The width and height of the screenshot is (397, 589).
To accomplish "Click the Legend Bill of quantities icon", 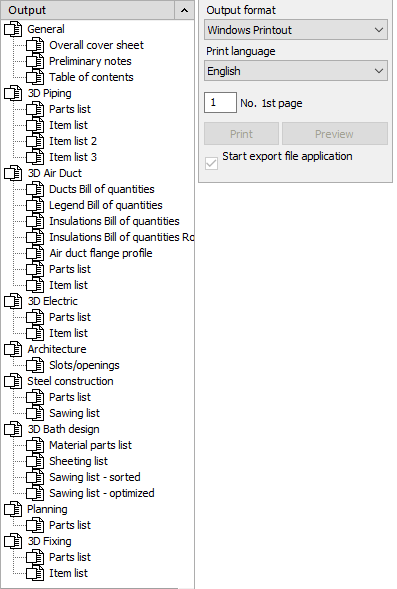I will (x=35, y=205).
